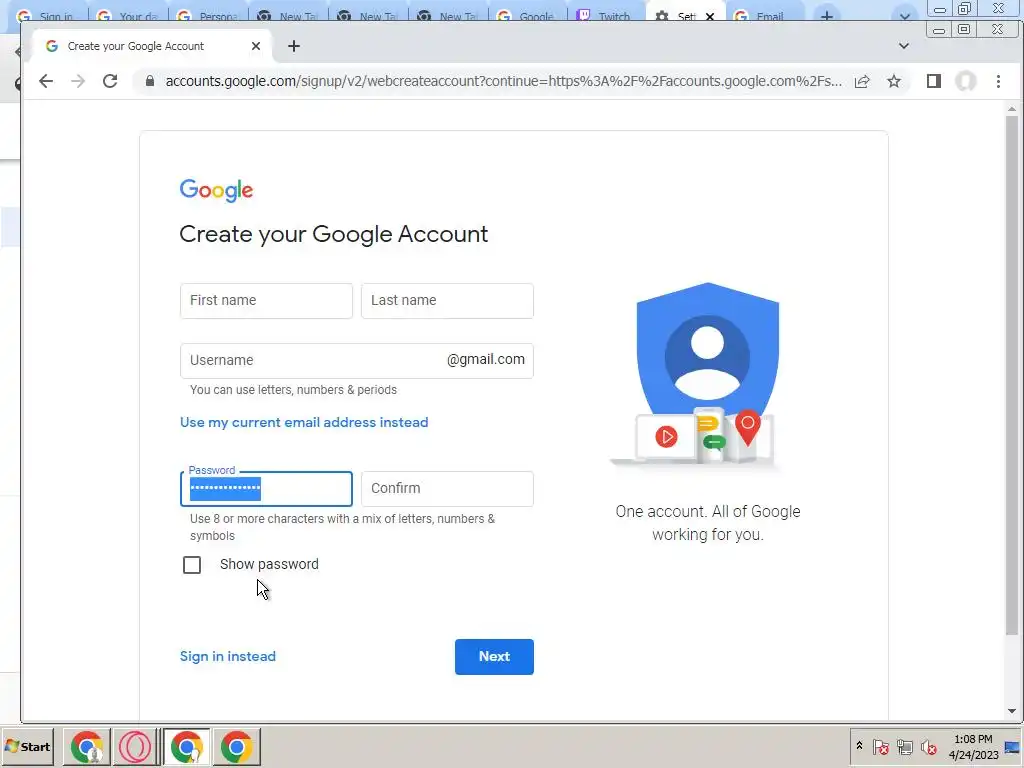The width and height of the screenshot is (1024, 768).
Task: Open the Windows Start menu
Action: [x=27, y=746]
